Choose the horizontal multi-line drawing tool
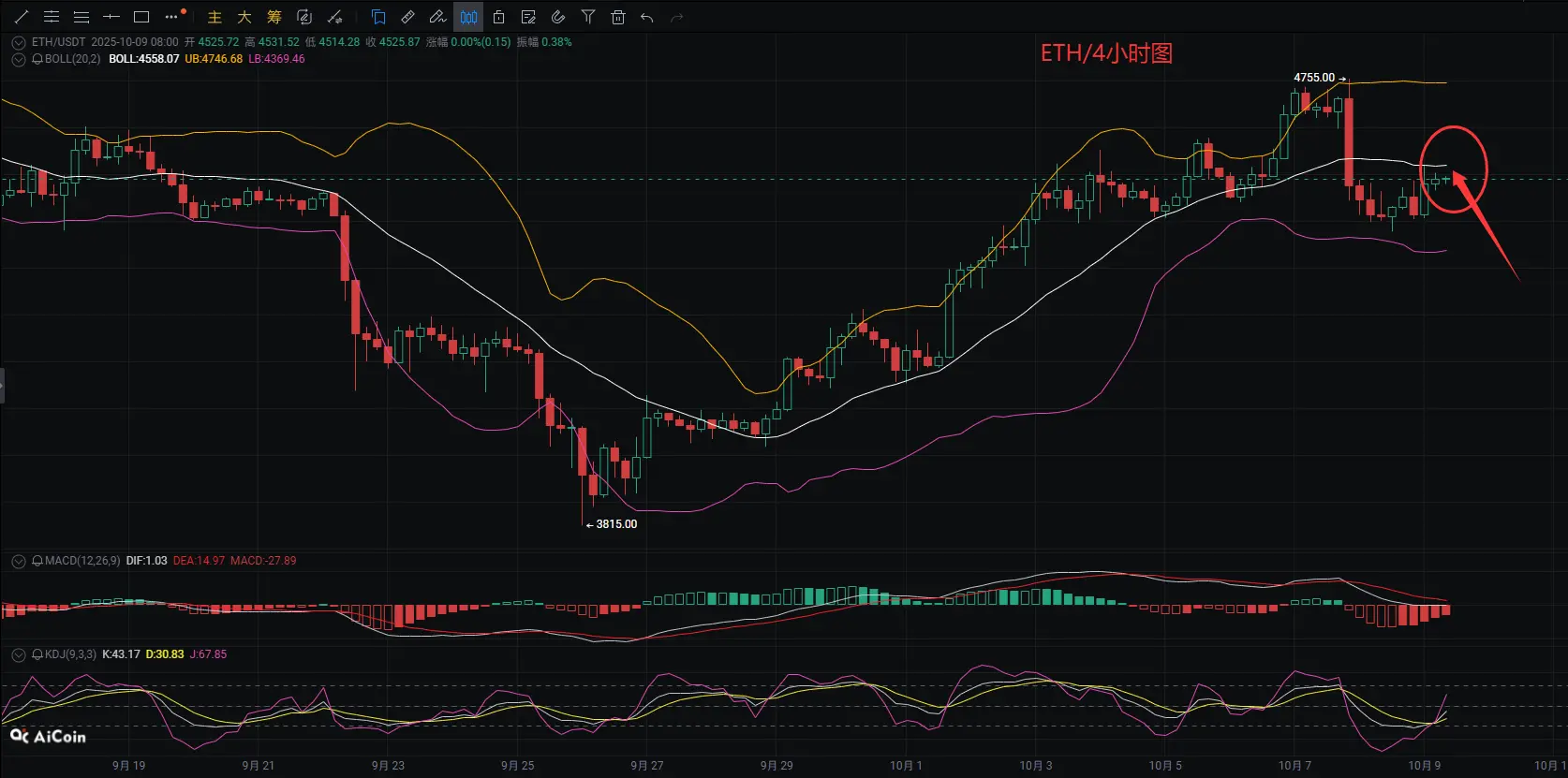The image size is (1568, 778). pyautogui.click(x=81, y=17)
